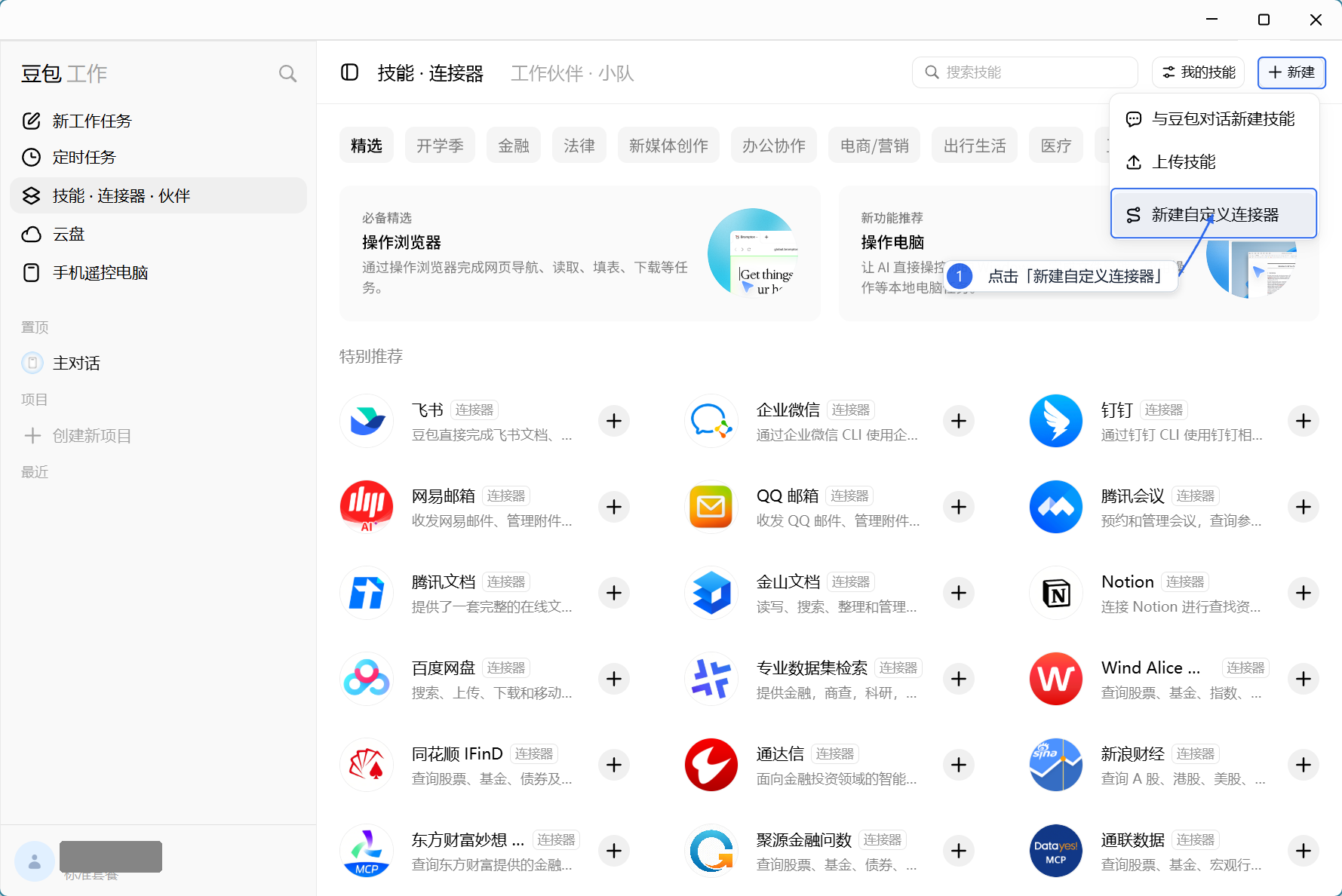Click the 腾讯会议 app icon
The width and height of the screenshot is (1342, 896).
(1056, 507)
